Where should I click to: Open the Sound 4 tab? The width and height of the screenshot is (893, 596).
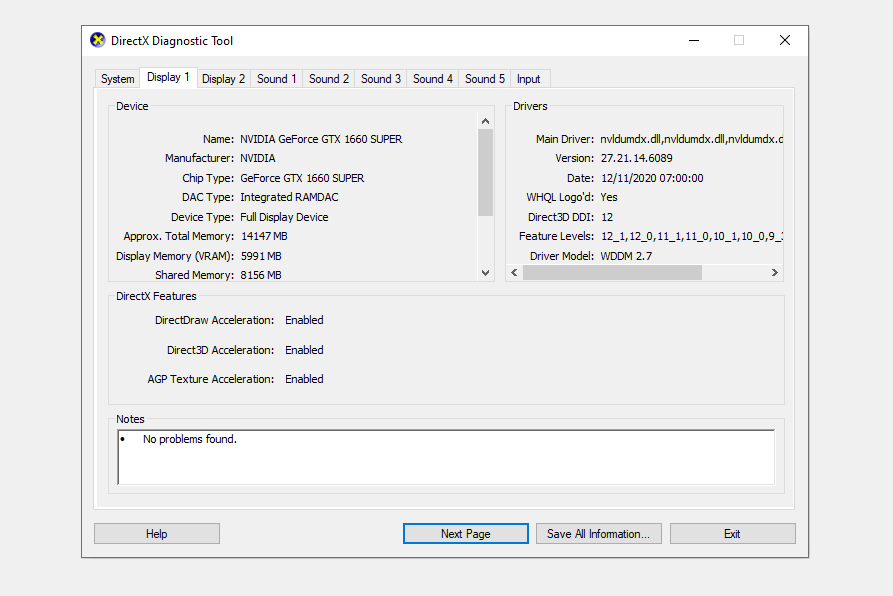433,79
